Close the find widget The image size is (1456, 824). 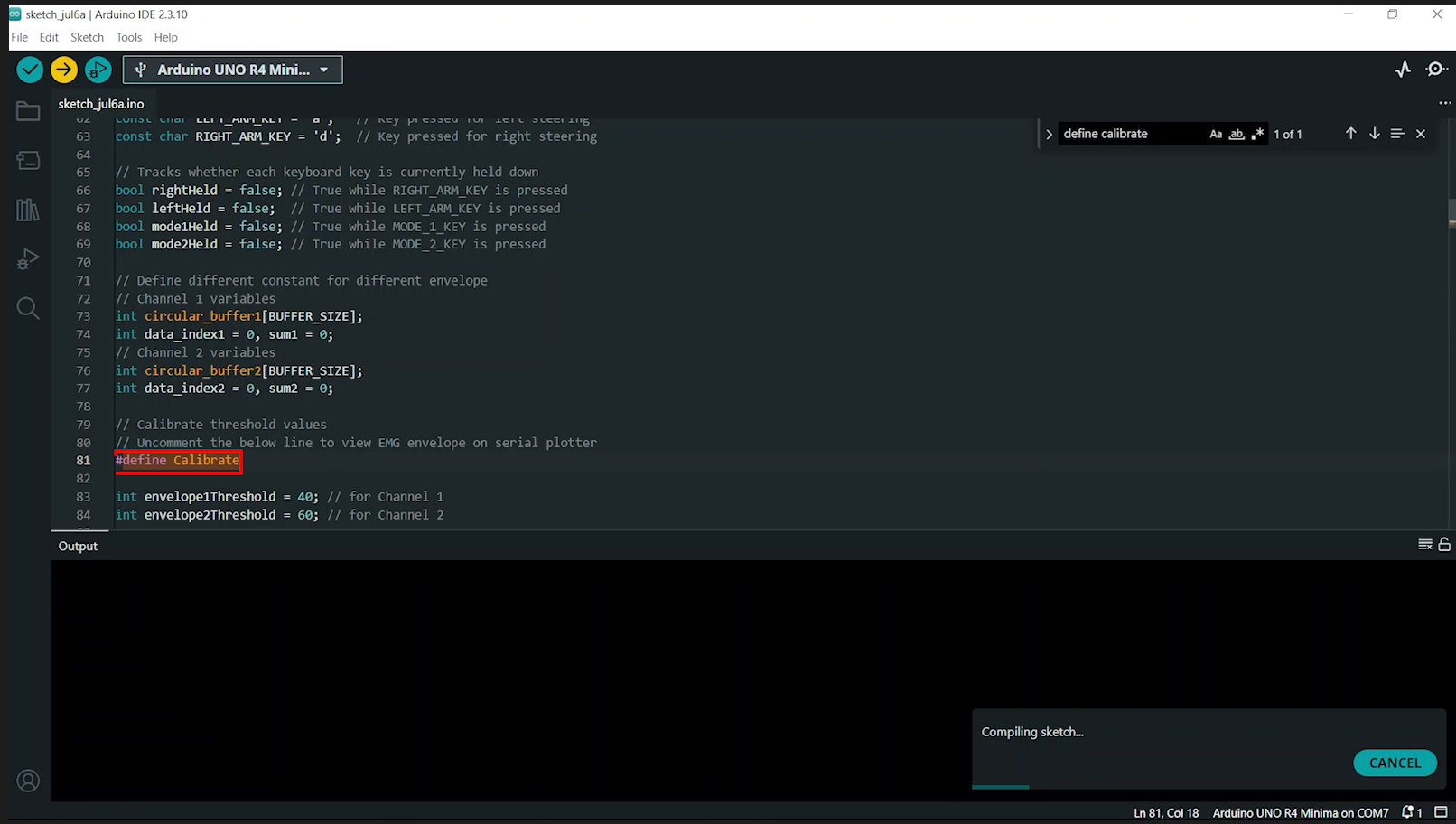coord(1421,134)
